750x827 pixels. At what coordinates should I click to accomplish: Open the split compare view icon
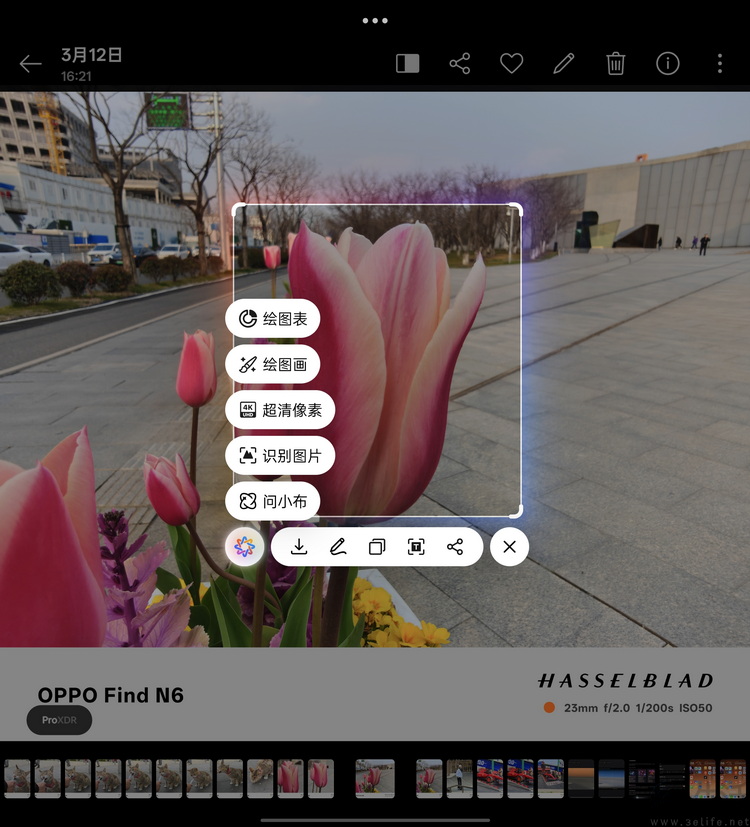tap(407, 64)
